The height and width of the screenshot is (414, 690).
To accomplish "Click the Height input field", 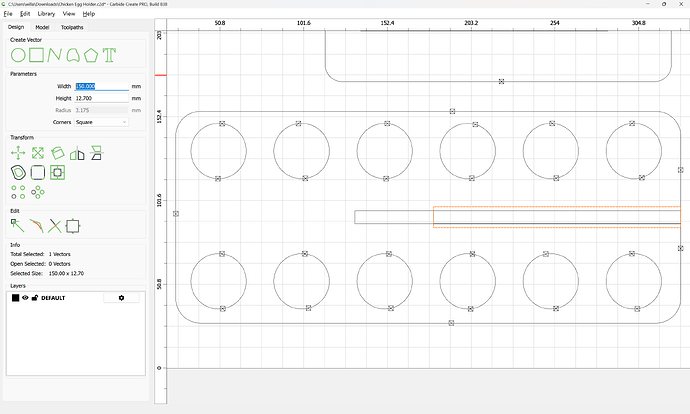I will point(101,98).
